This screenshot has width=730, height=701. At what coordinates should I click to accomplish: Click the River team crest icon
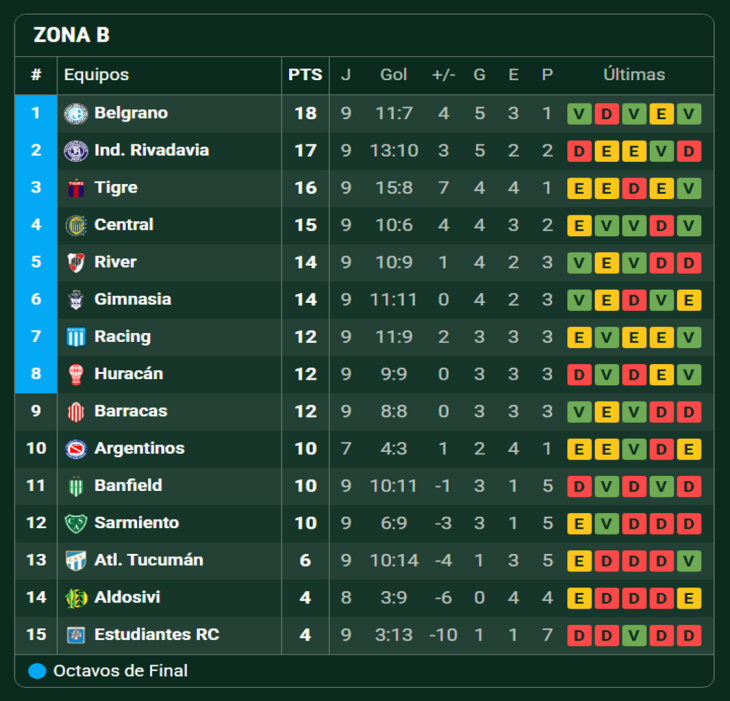[x=76, y=262]
